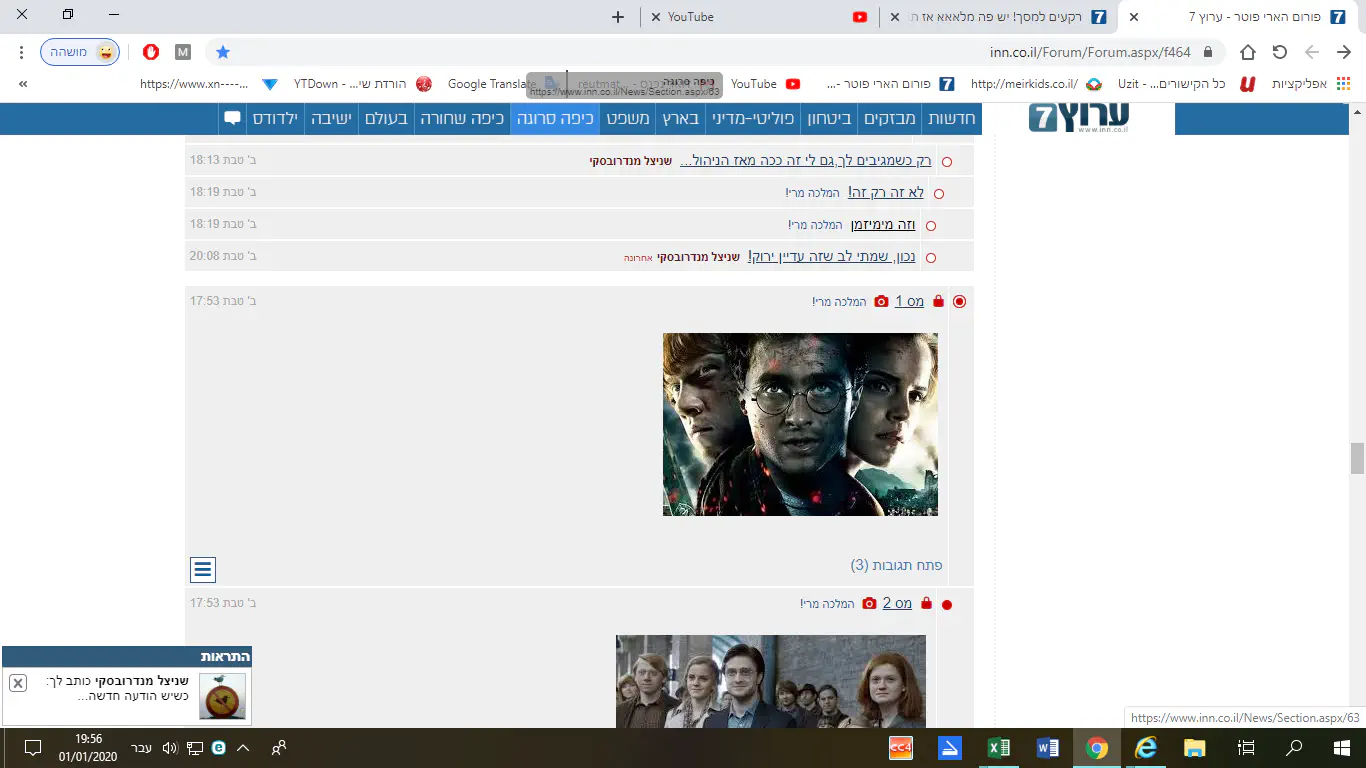Switch to the YouTube browser tab
This screenshot has width=1366, height=768.
click(x=690, y=17)
